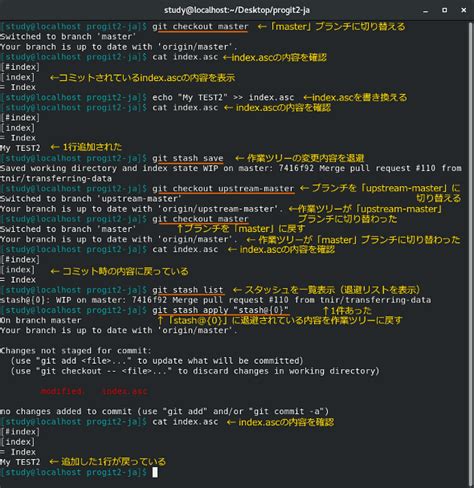
Task: Click the "On branch master" output line
Action: click(41, 320)
